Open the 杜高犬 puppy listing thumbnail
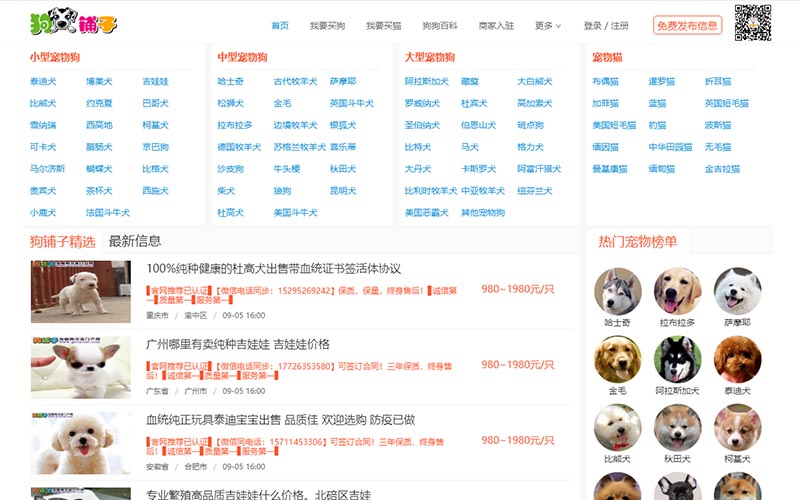 [x=81, y=292]
